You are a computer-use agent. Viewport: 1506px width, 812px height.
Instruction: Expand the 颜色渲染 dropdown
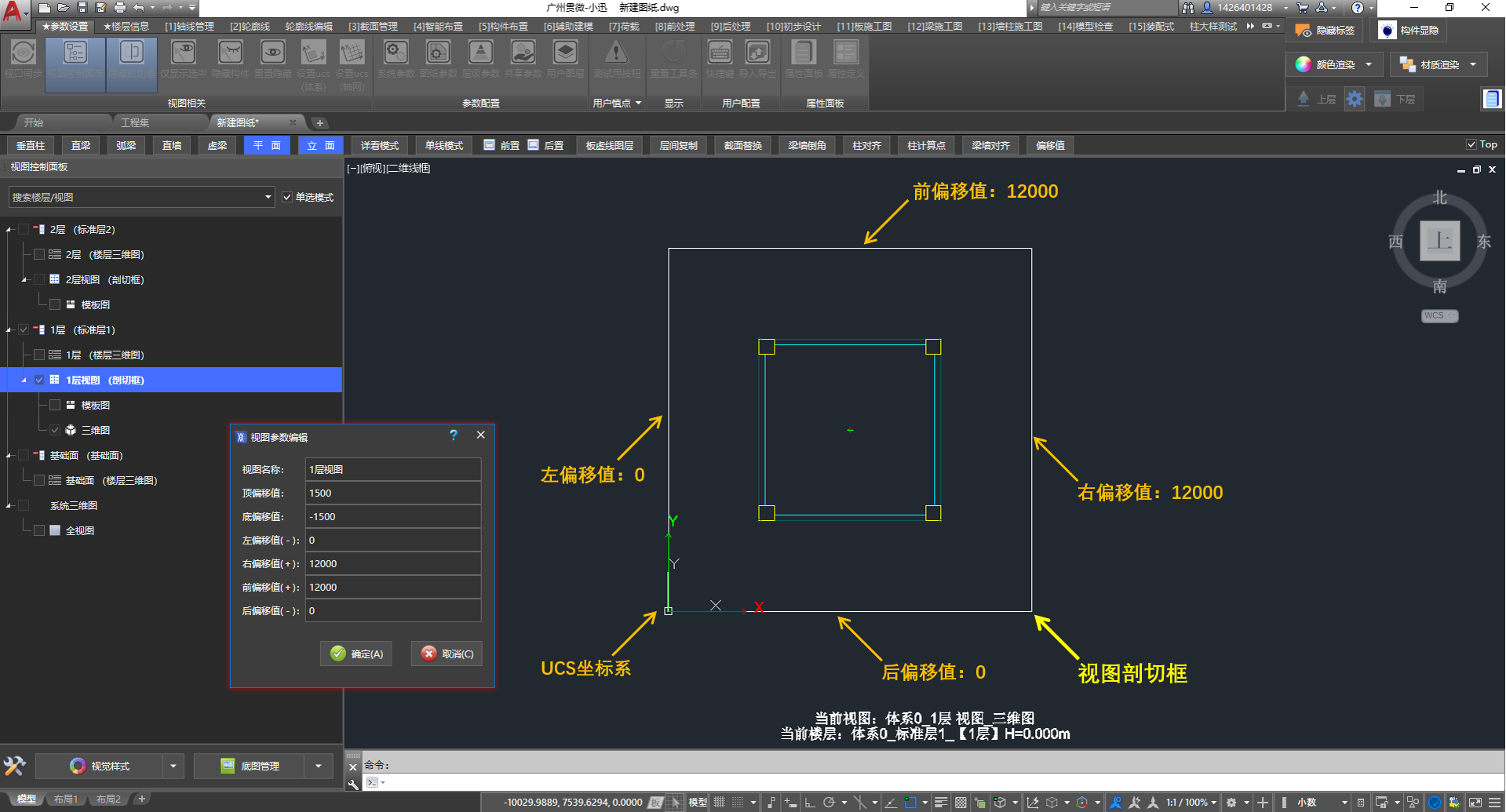pyautogui.click(x=1369, y=64)
